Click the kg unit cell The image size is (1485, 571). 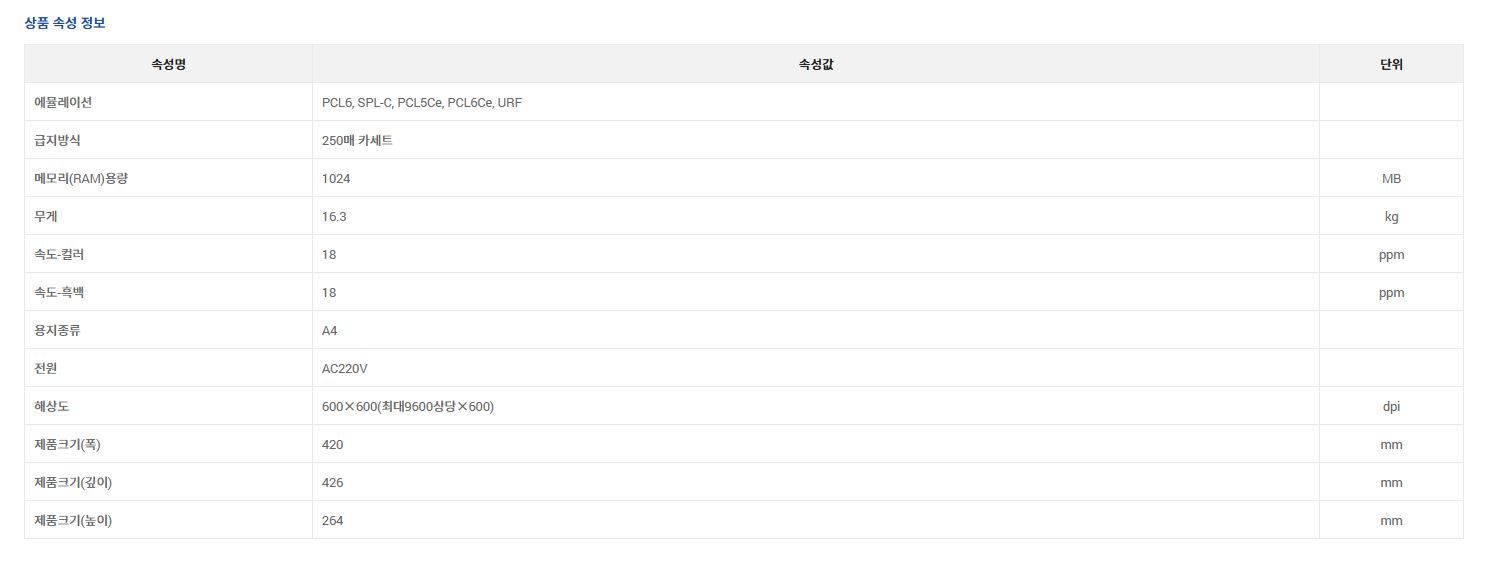tap(1391, 216)
